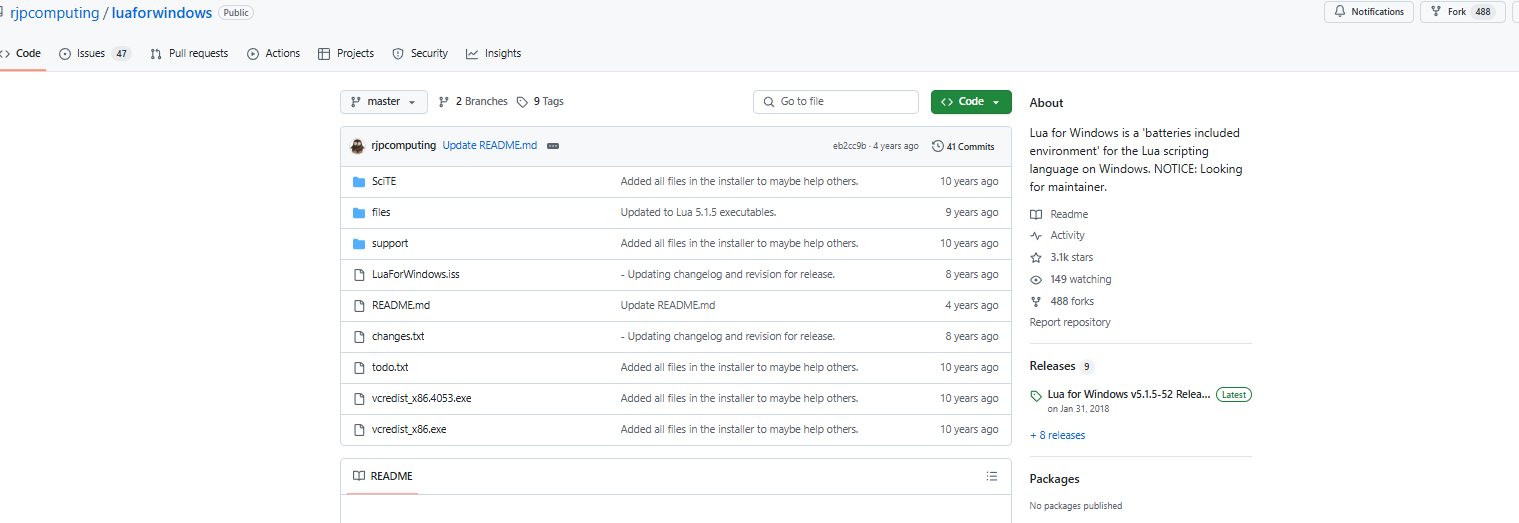Open commit message 'Updated to Lua 5.1.5 executables.'
The height and width of the screenshot is (523, 1519).
699,213
